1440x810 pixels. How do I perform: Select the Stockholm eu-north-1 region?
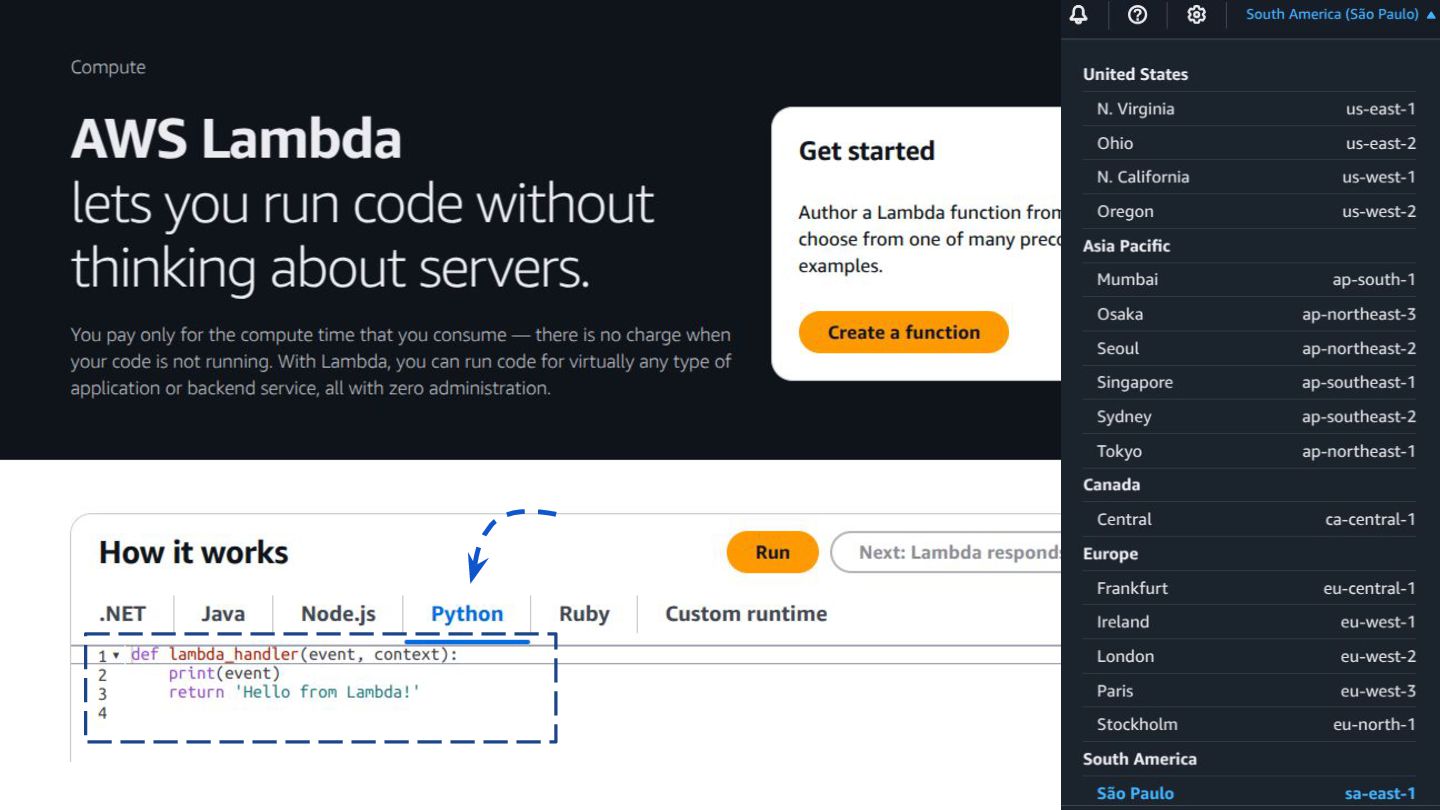pyautogui.click(x=1249, y=724)
